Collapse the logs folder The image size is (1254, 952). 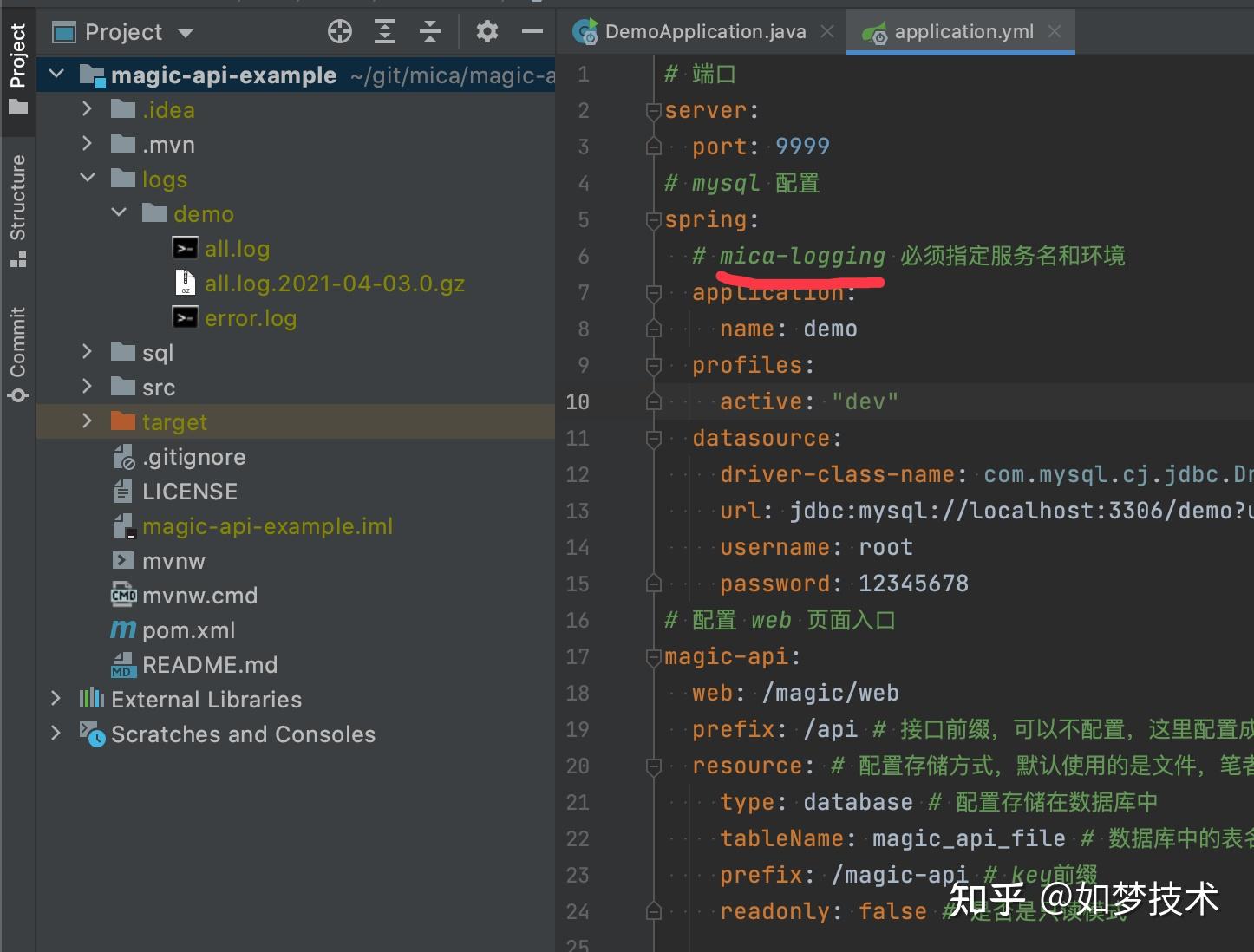tap(88, 178)
